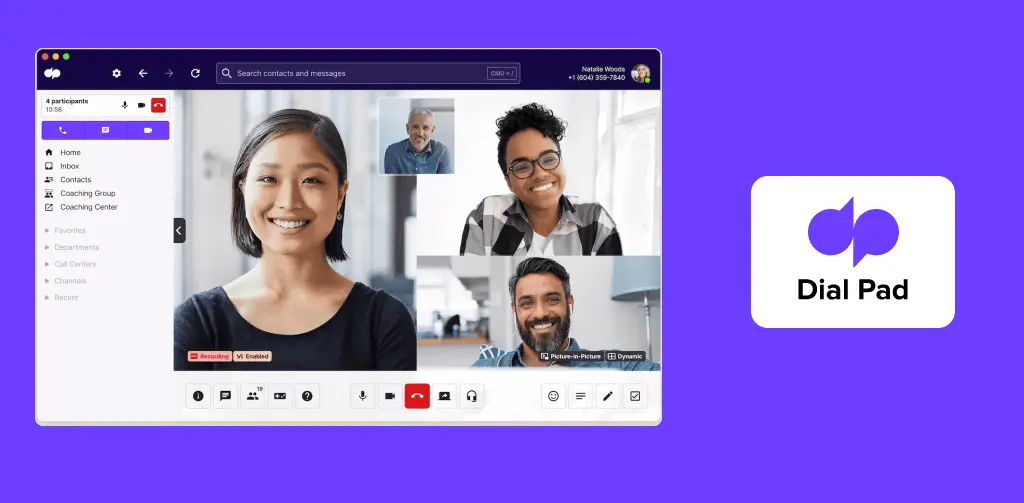1024x503 pixels.
Task: Collapse sidebar with the left chevron handle
Action: [180, 231]
